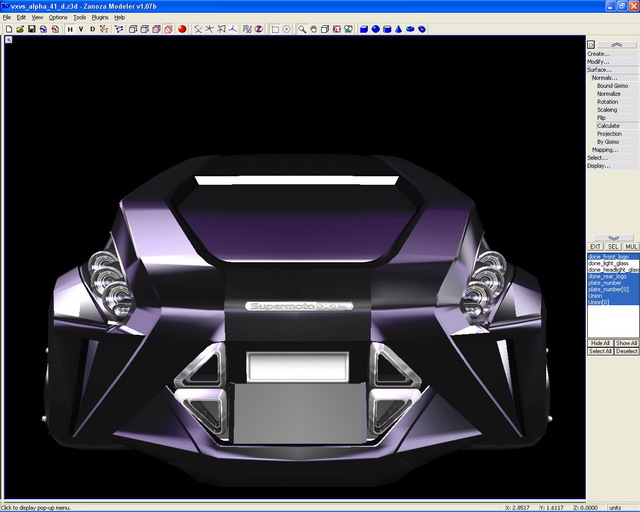Collapse the Normals... section
Viewport: 640px width, 512px height.
604,78
